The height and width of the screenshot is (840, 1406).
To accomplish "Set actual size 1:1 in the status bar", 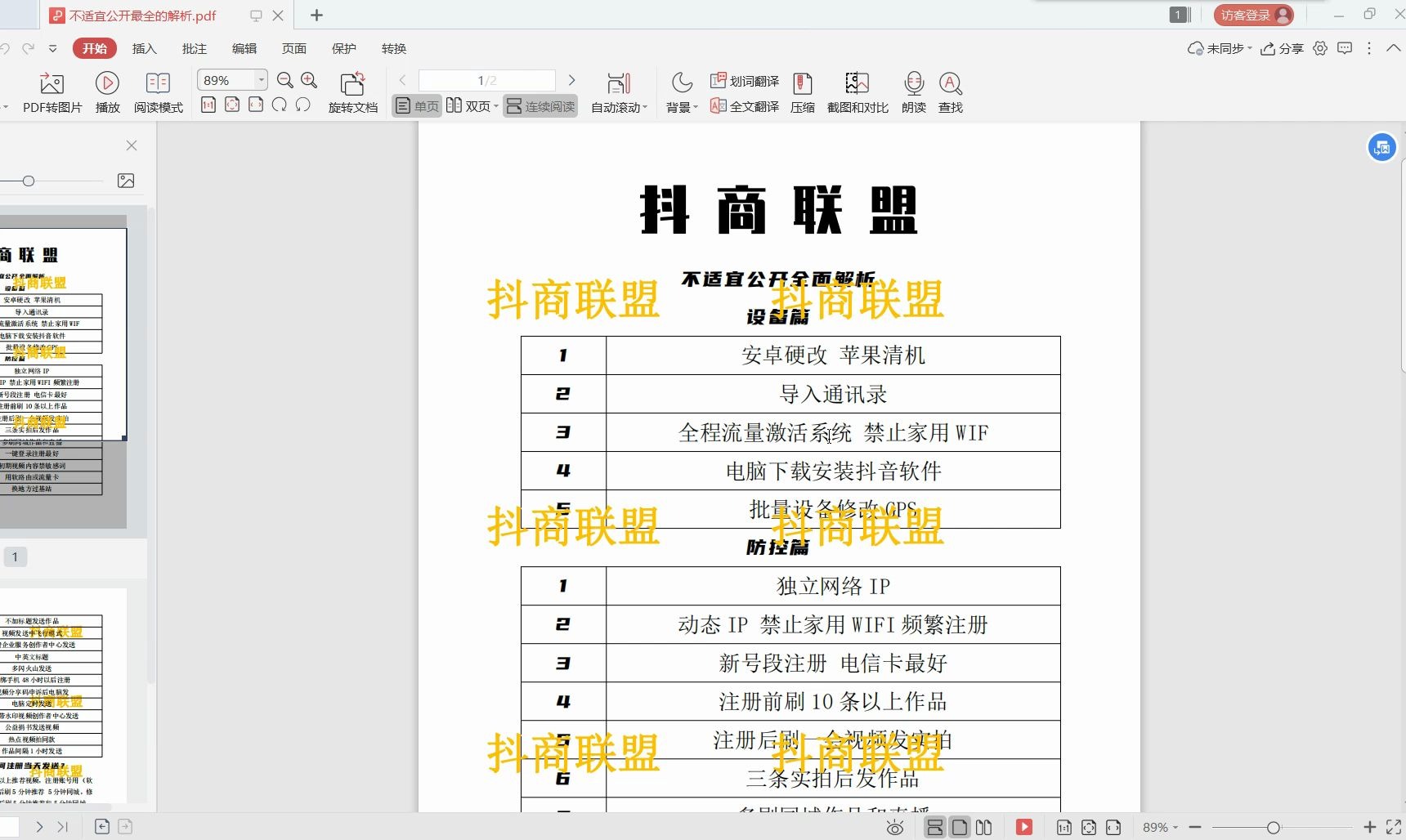I will coord(1064,828).
